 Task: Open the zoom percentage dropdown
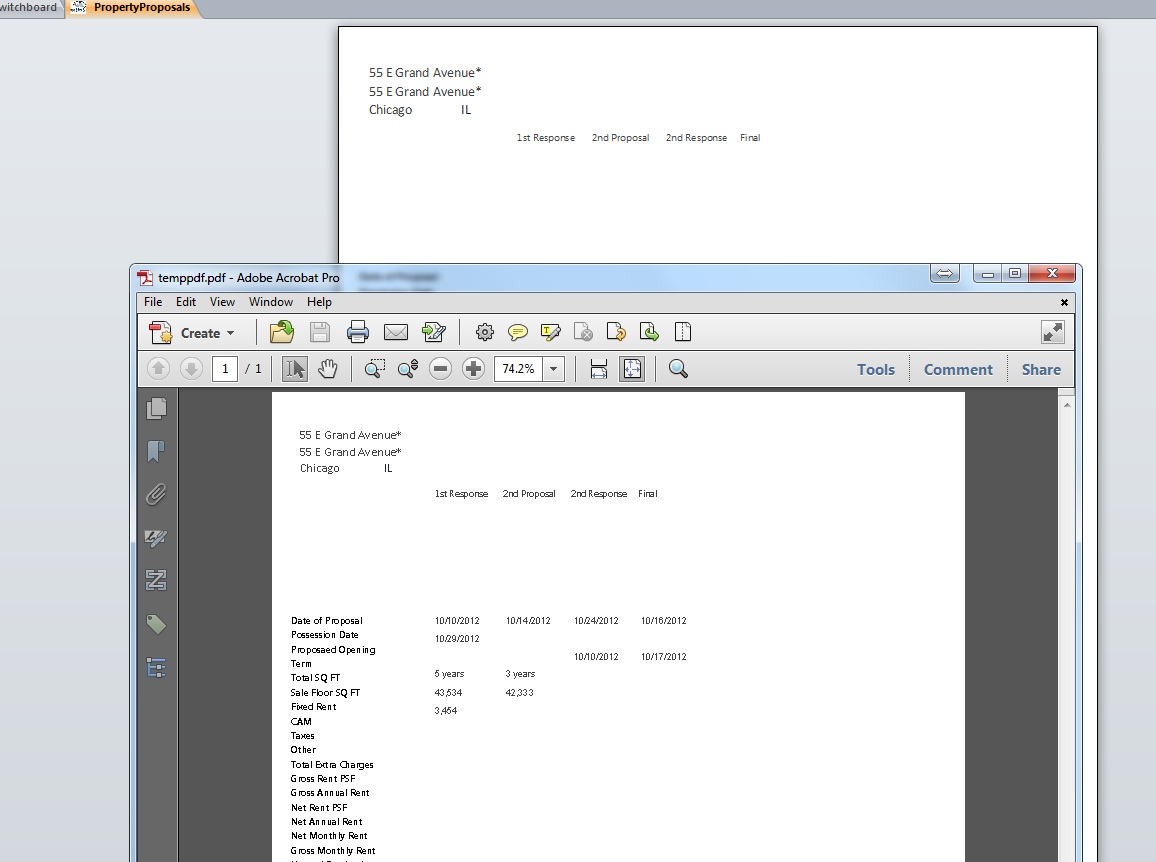pyautogui.click(x=553, y=368)
